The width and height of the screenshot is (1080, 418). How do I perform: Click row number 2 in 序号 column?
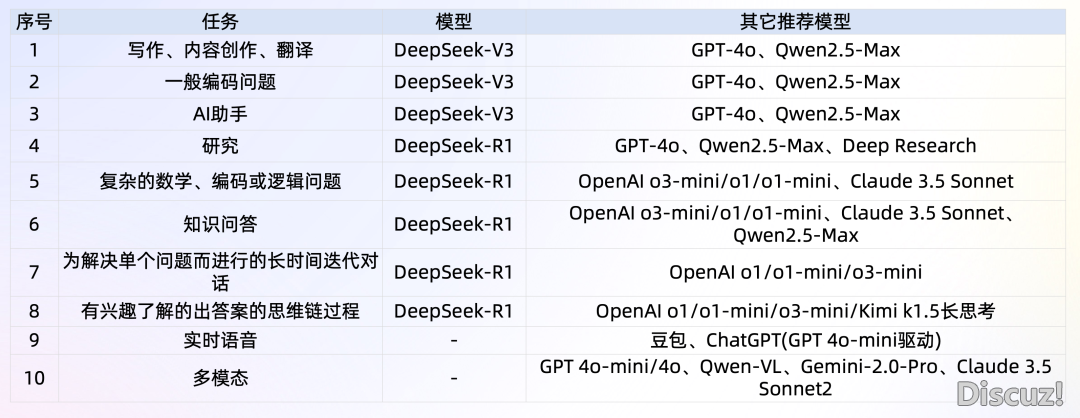pos(34,82)
